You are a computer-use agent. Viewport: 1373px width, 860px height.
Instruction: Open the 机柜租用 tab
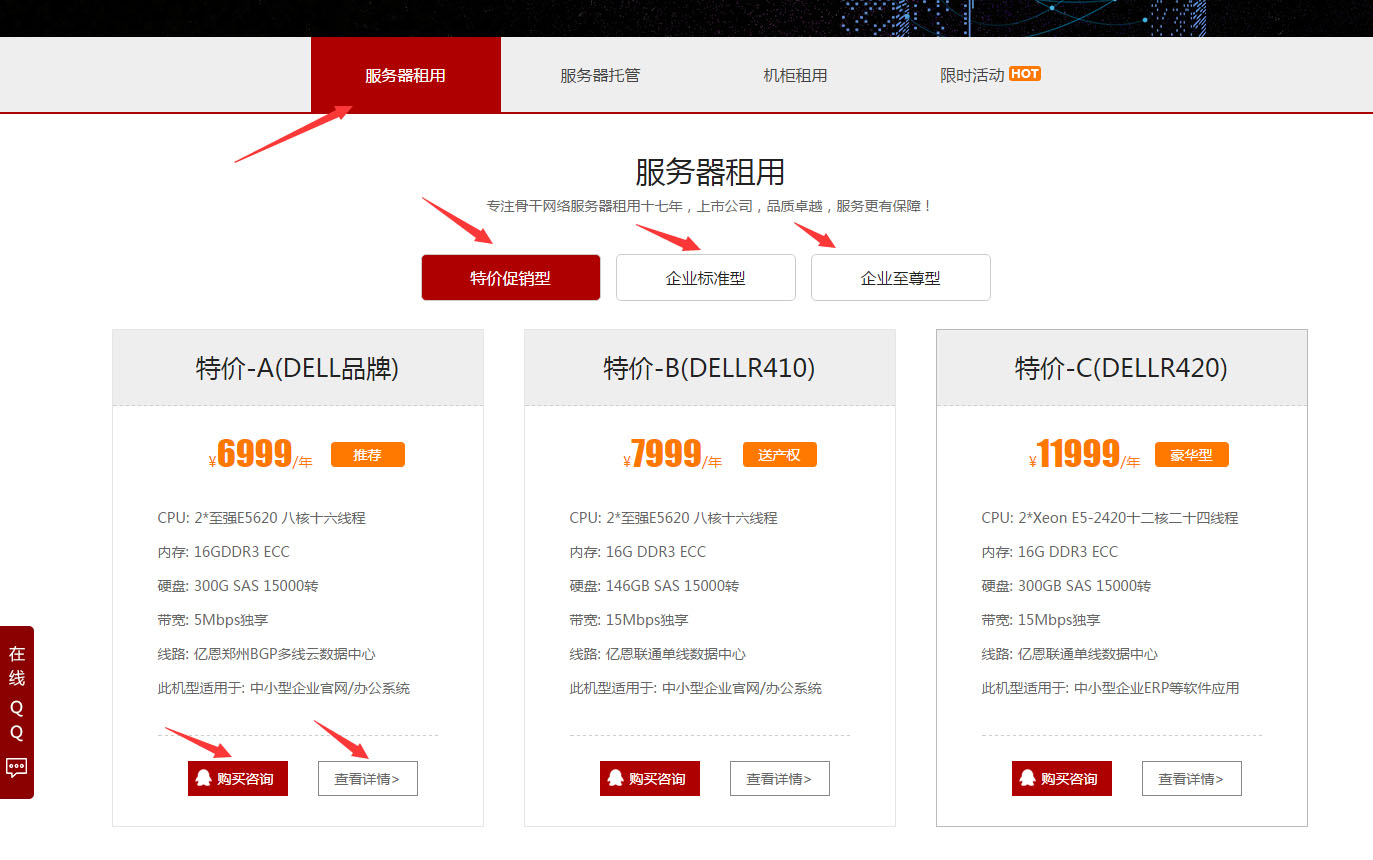[795, 75]
